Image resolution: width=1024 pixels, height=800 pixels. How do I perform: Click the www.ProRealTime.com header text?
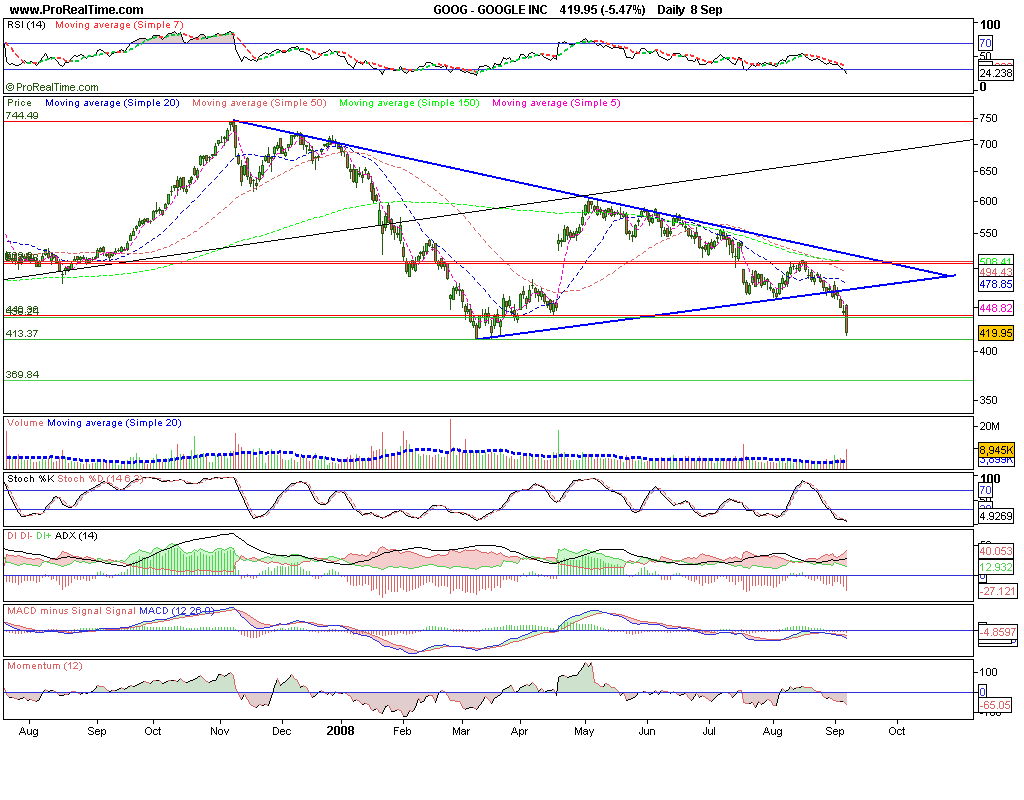pyautogui.click(x=76, y=10)
